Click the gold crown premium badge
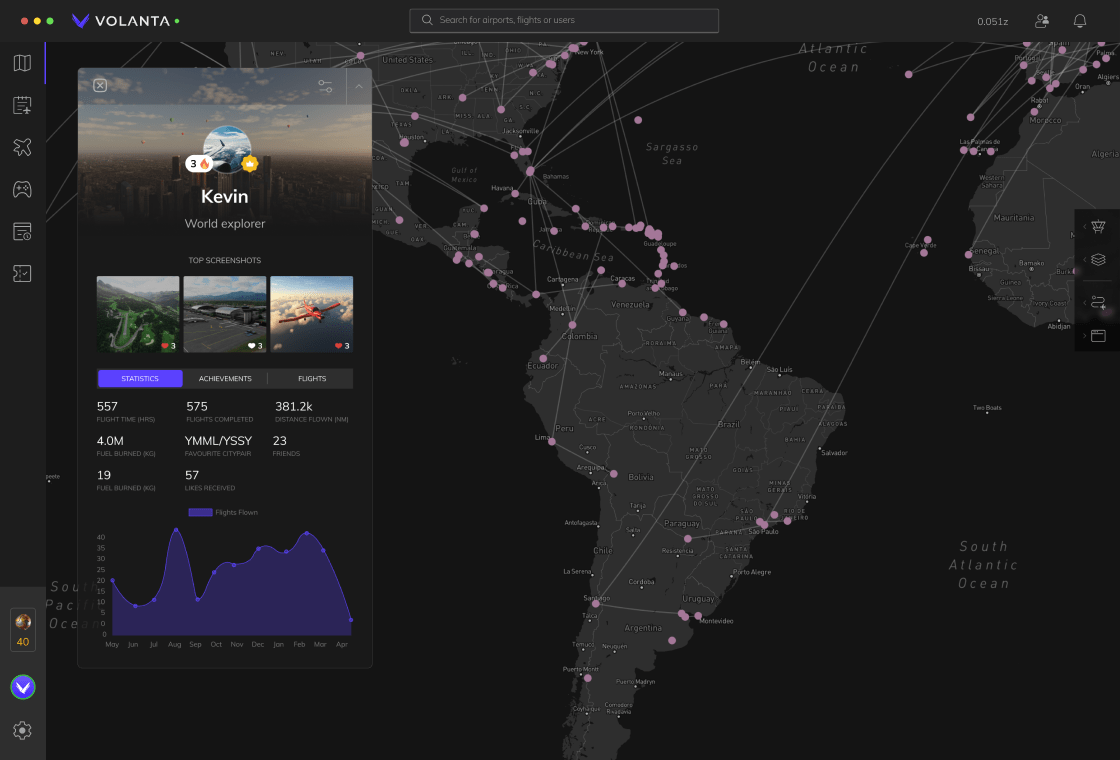The height and width of the screenshot is (760, 1120). tap(250, 163)
